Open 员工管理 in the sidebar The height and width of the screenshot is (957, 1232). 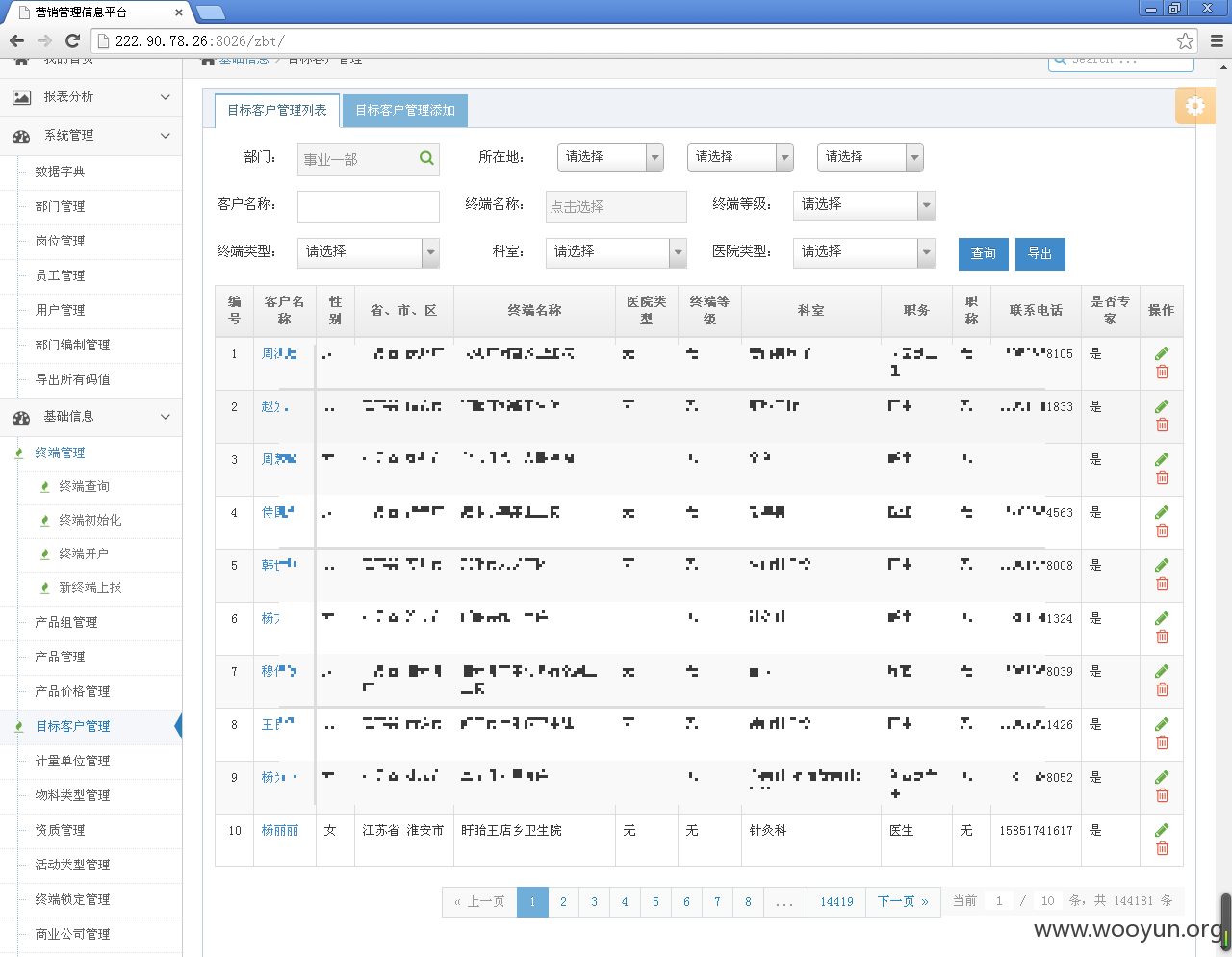[x=60, y=275]
